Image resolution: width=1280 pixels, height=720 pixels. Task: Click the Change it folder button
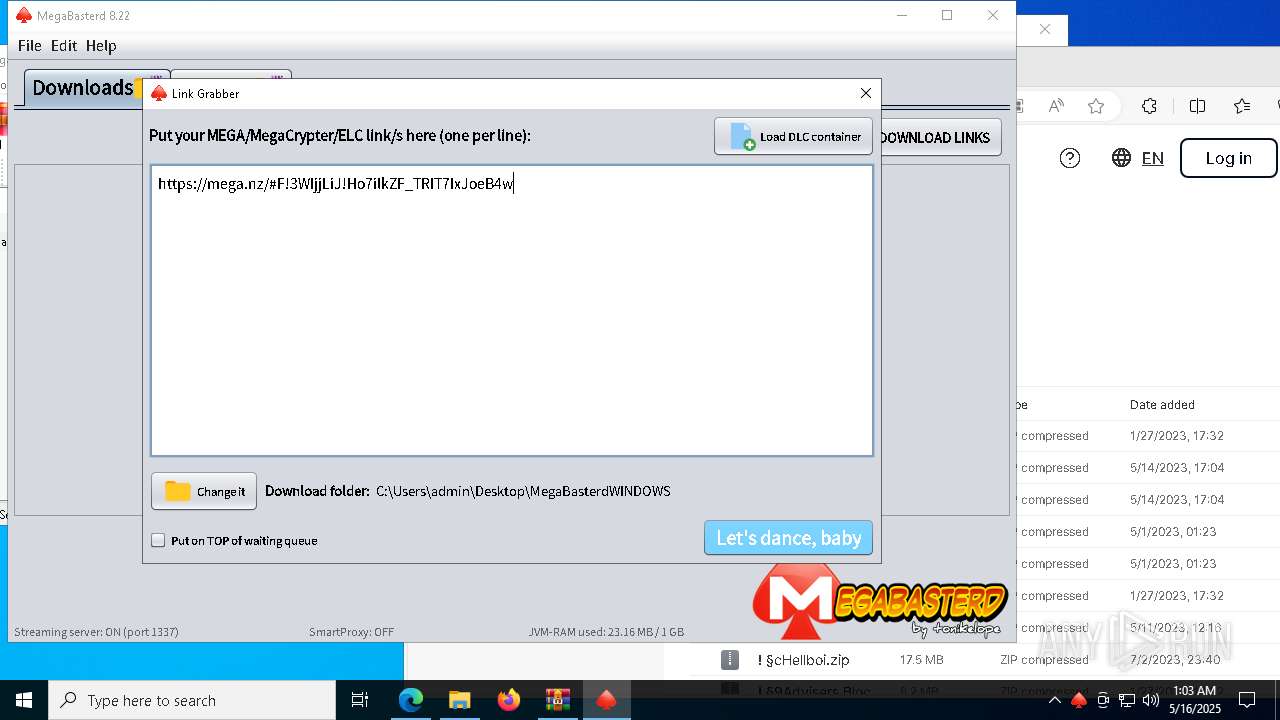[x=204, y=491]
